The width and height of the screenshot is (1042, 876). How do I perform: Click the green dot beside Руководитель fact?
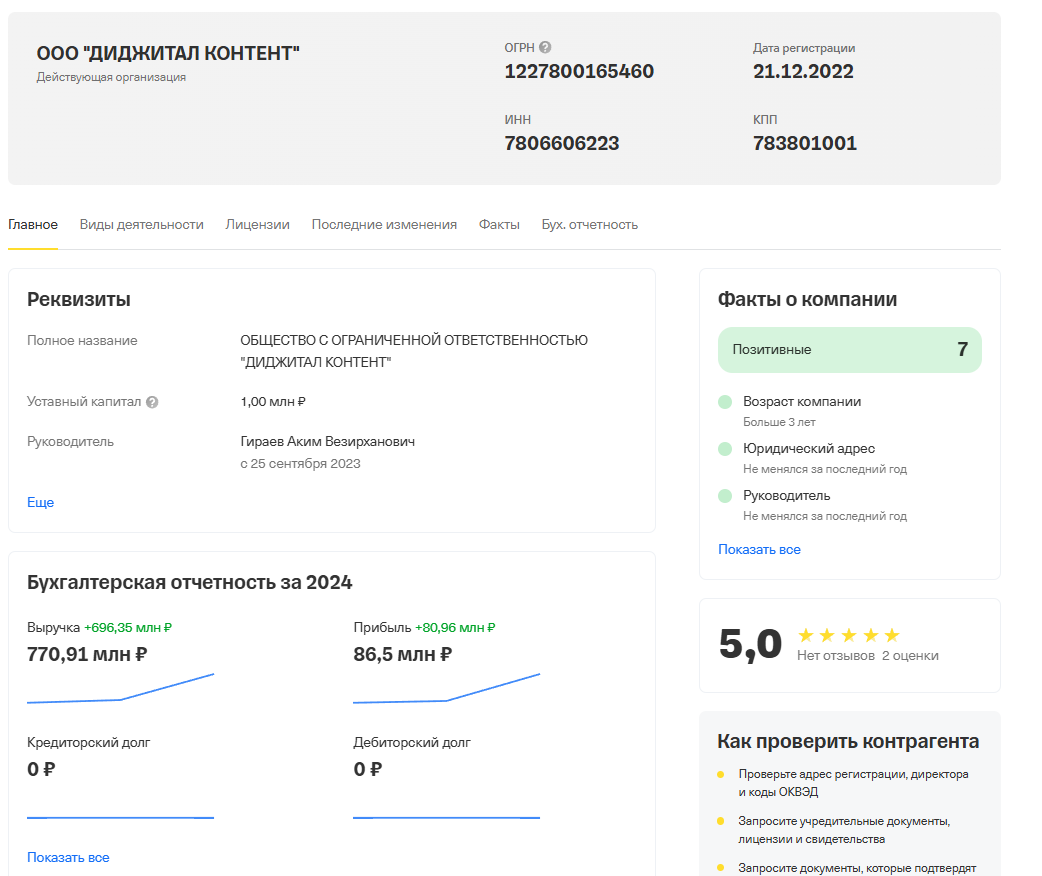click(725, 495)
